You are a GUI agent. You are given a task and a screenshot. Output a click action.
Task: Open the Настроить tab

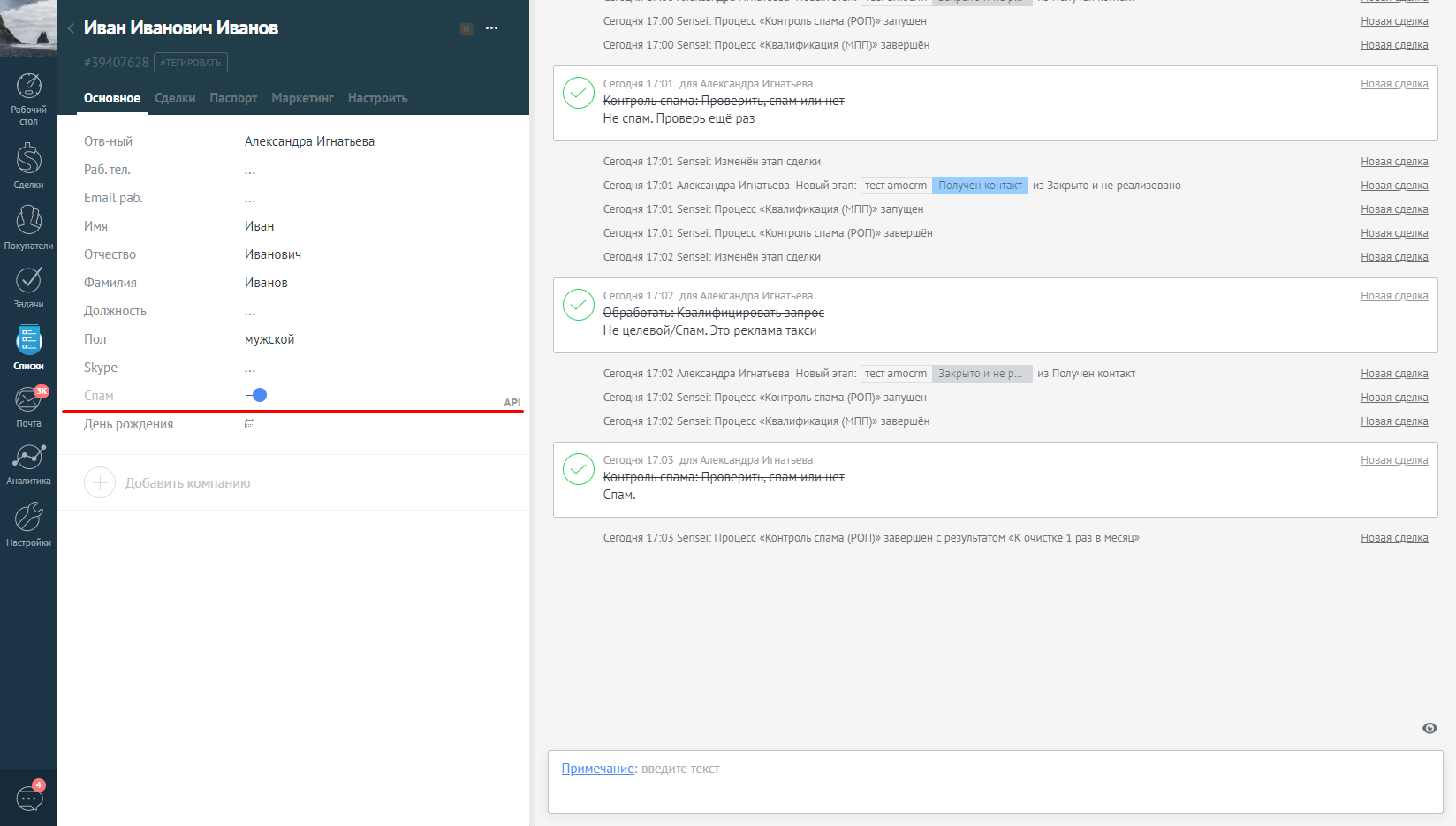(x=377, y=98)
